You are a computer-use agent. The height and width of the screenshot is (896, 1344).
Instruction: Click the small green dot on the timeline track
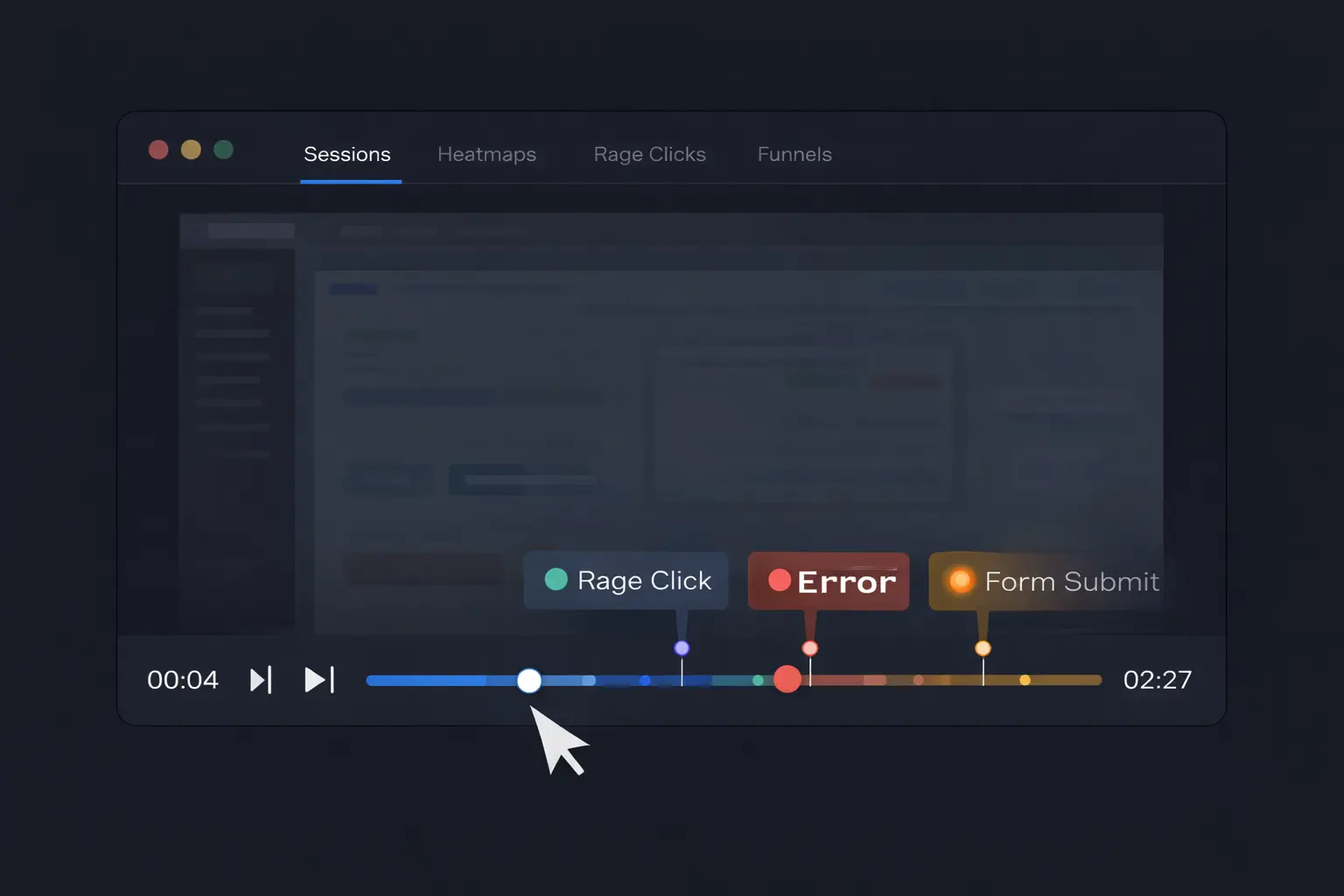tap(758, 679)
